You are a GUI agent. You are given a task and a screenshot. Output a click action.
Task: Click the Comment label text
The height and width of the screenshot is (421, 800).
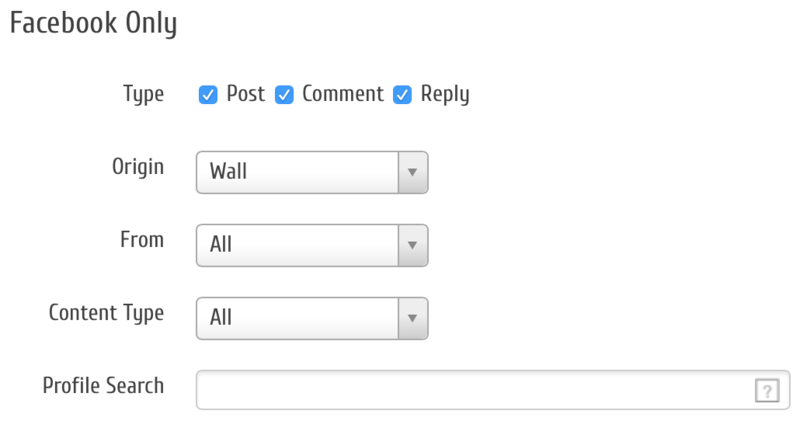tap(342, 95)
